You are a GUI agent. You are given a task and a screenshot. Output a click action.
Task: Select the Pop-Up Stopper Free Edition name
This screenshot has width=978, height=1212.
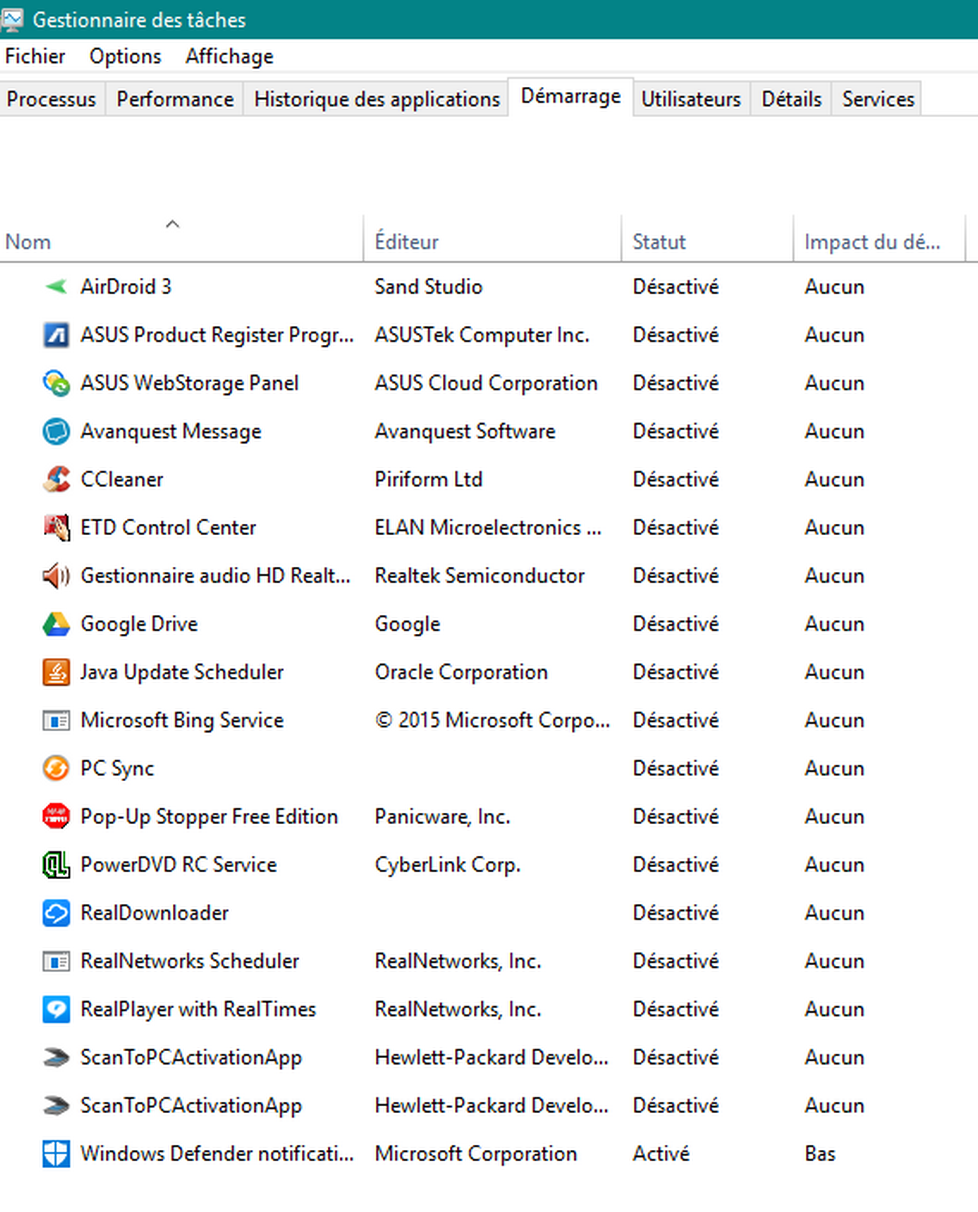pos(209,816)
